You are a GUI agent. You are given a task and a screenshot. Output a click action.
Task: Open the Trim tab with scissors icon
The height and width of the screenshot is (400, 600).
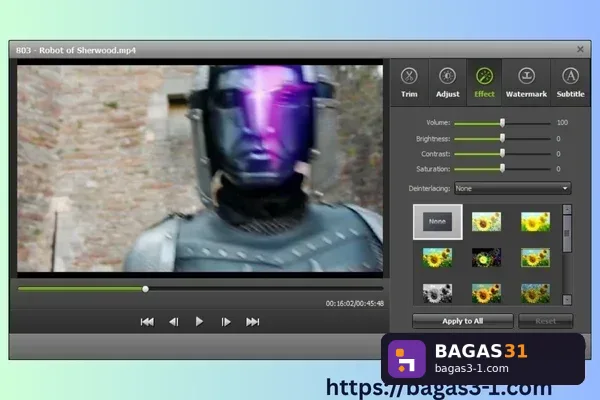coord(409,82)
